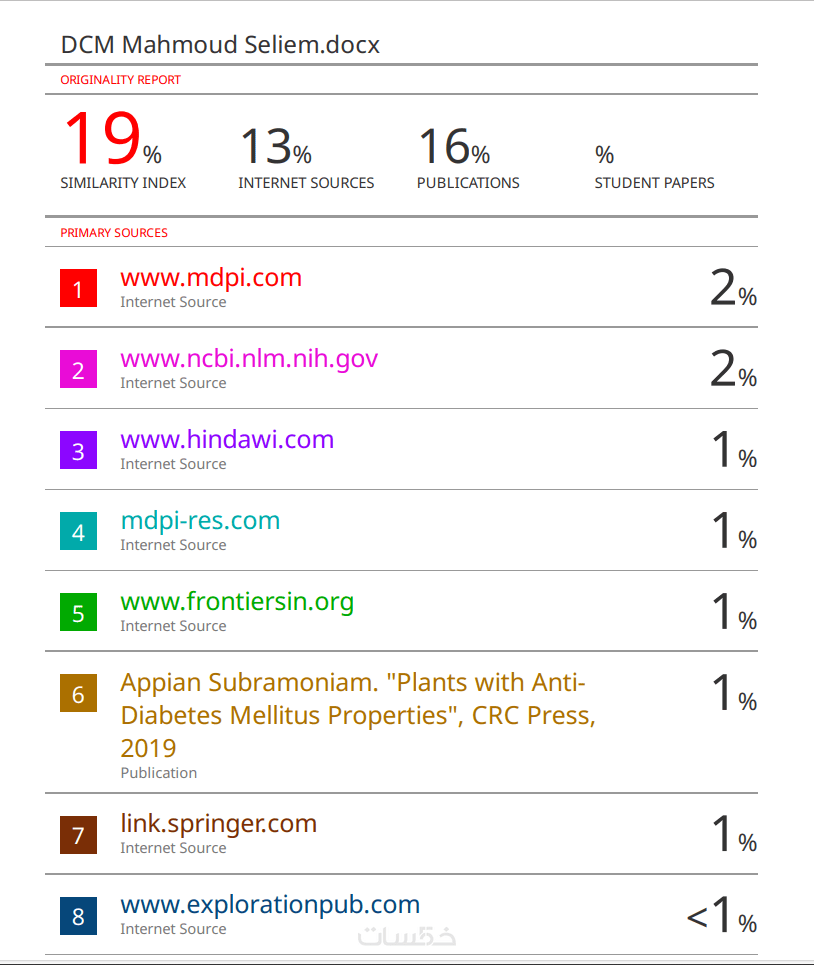Click the 13% internet sources figure
This screenshot has height=965, width=814.
point(275,147)
